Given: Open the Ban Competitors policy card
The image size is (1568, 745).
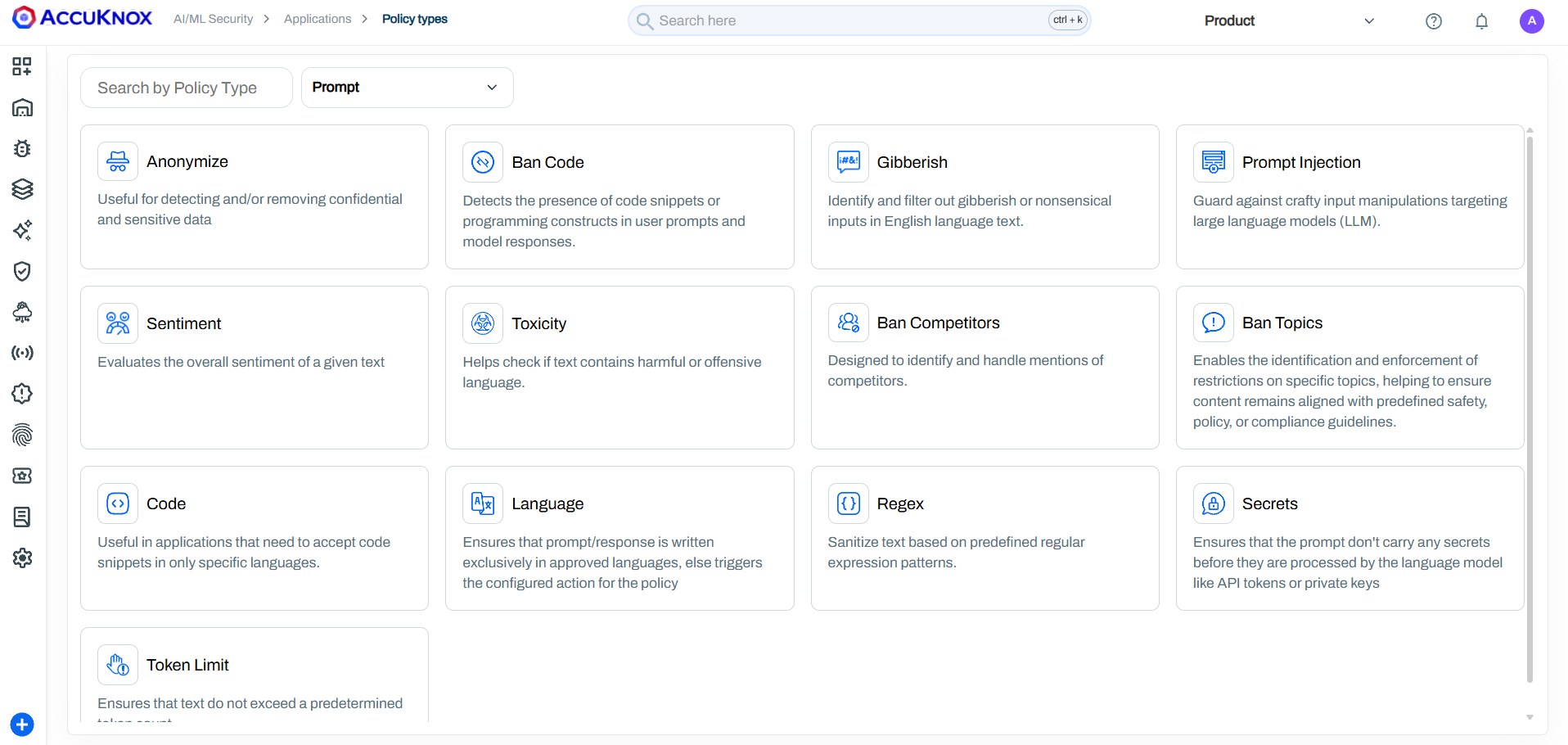Looking at the screenshot, I should pos(984,367).
